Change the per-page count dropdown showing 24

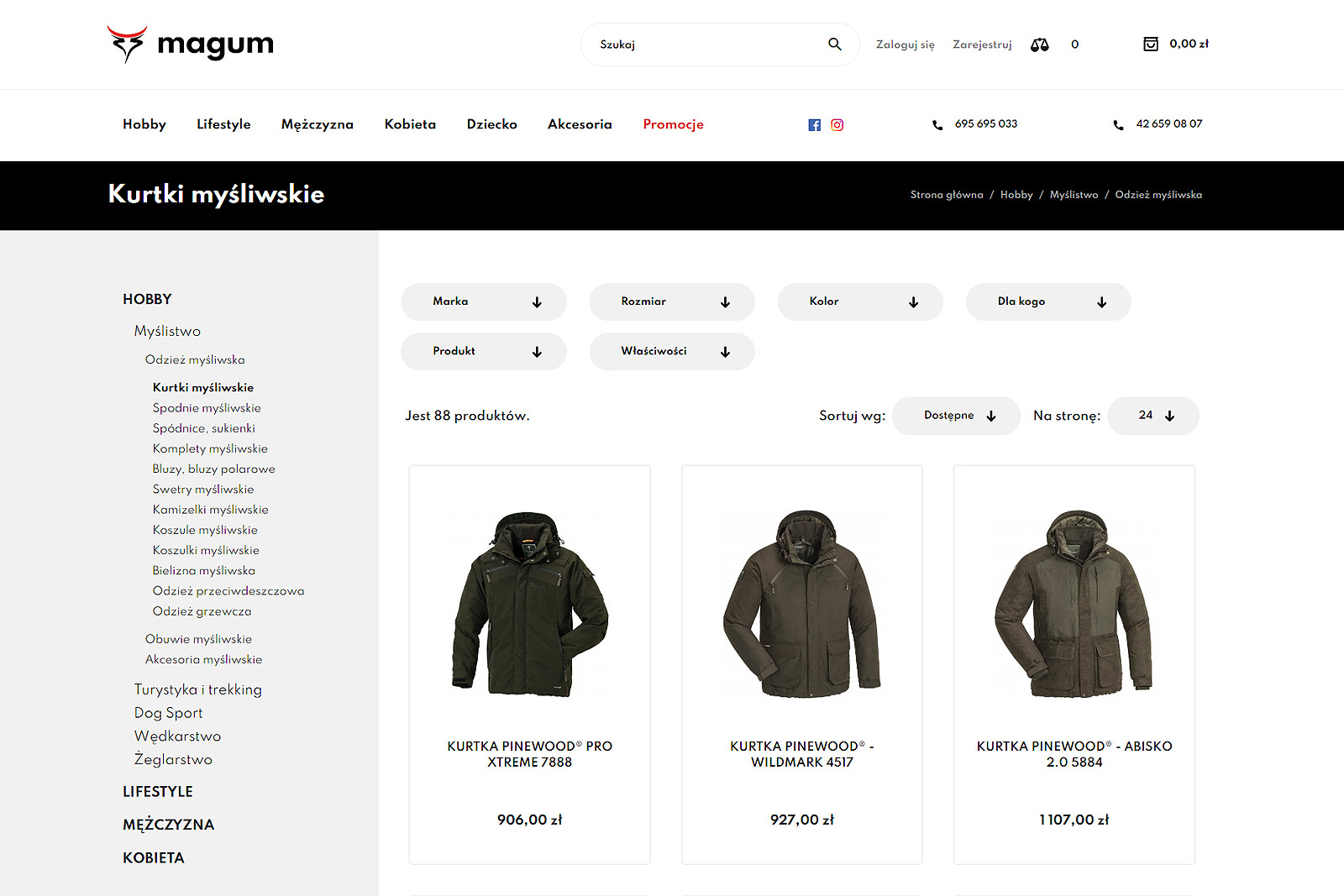(1153, 416)
